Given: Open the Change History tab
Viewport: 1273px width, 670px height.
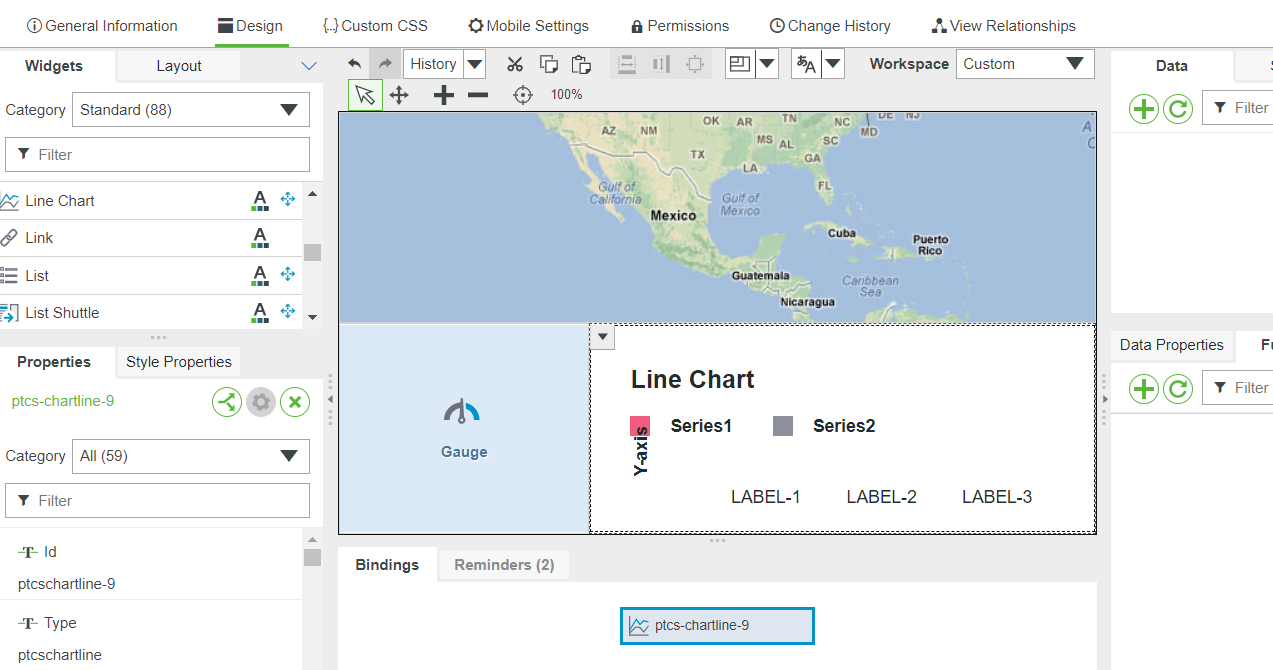Looking at the screenshot, I should coord(830,26).
